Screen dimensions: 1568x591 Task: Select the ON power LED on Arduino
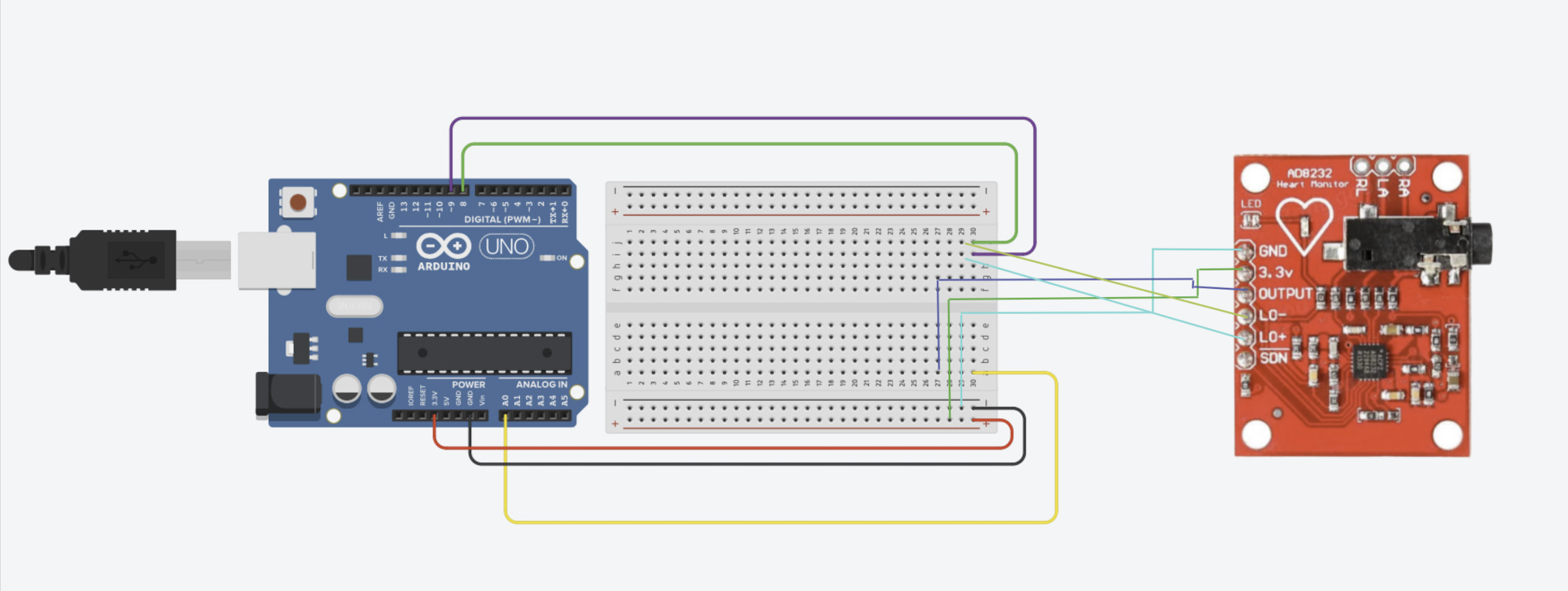pos(547,258)
